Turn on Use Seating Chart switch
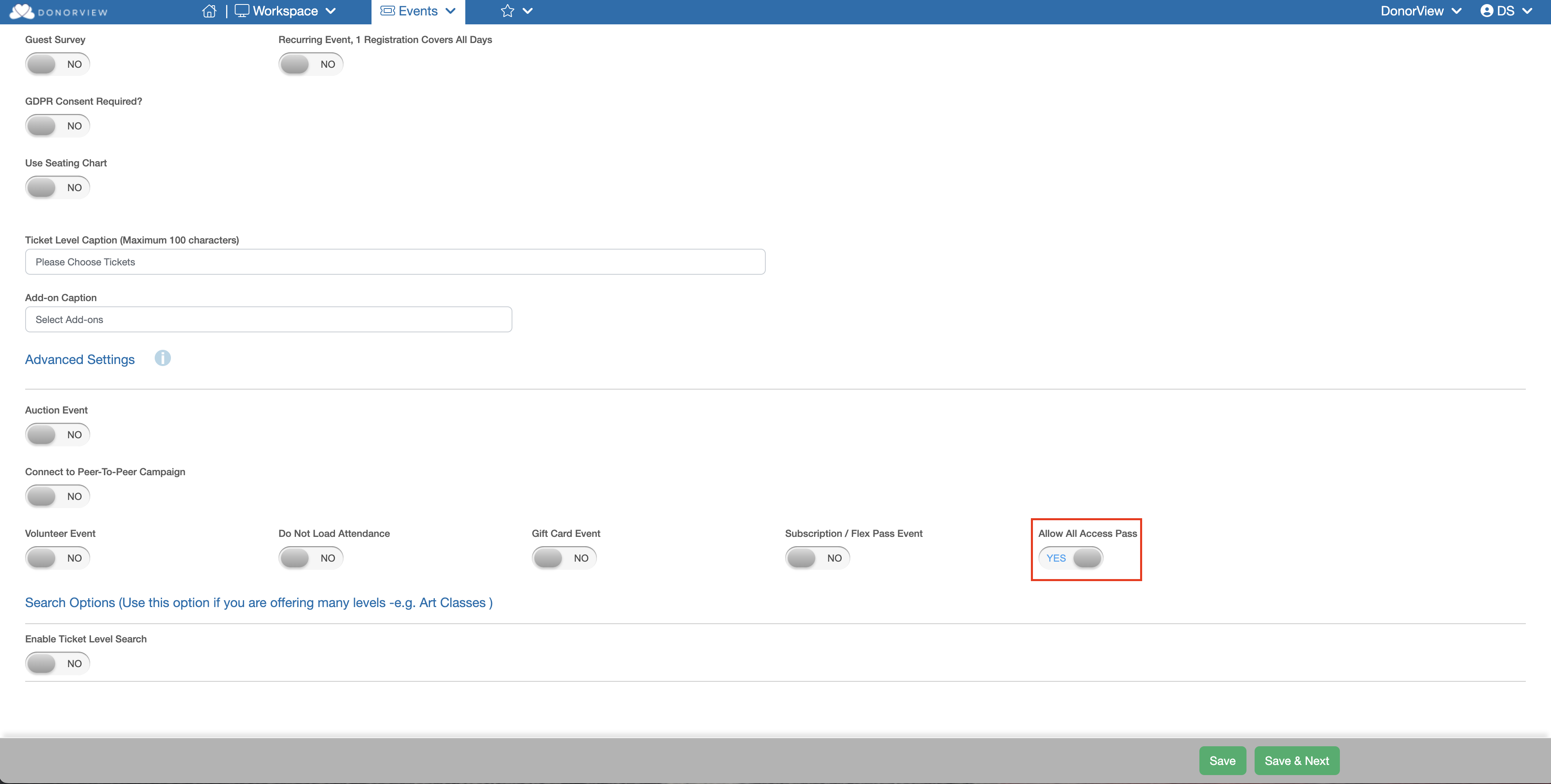Image resolution: width=1551 pixels, height=784 pixels. point(57,188)
